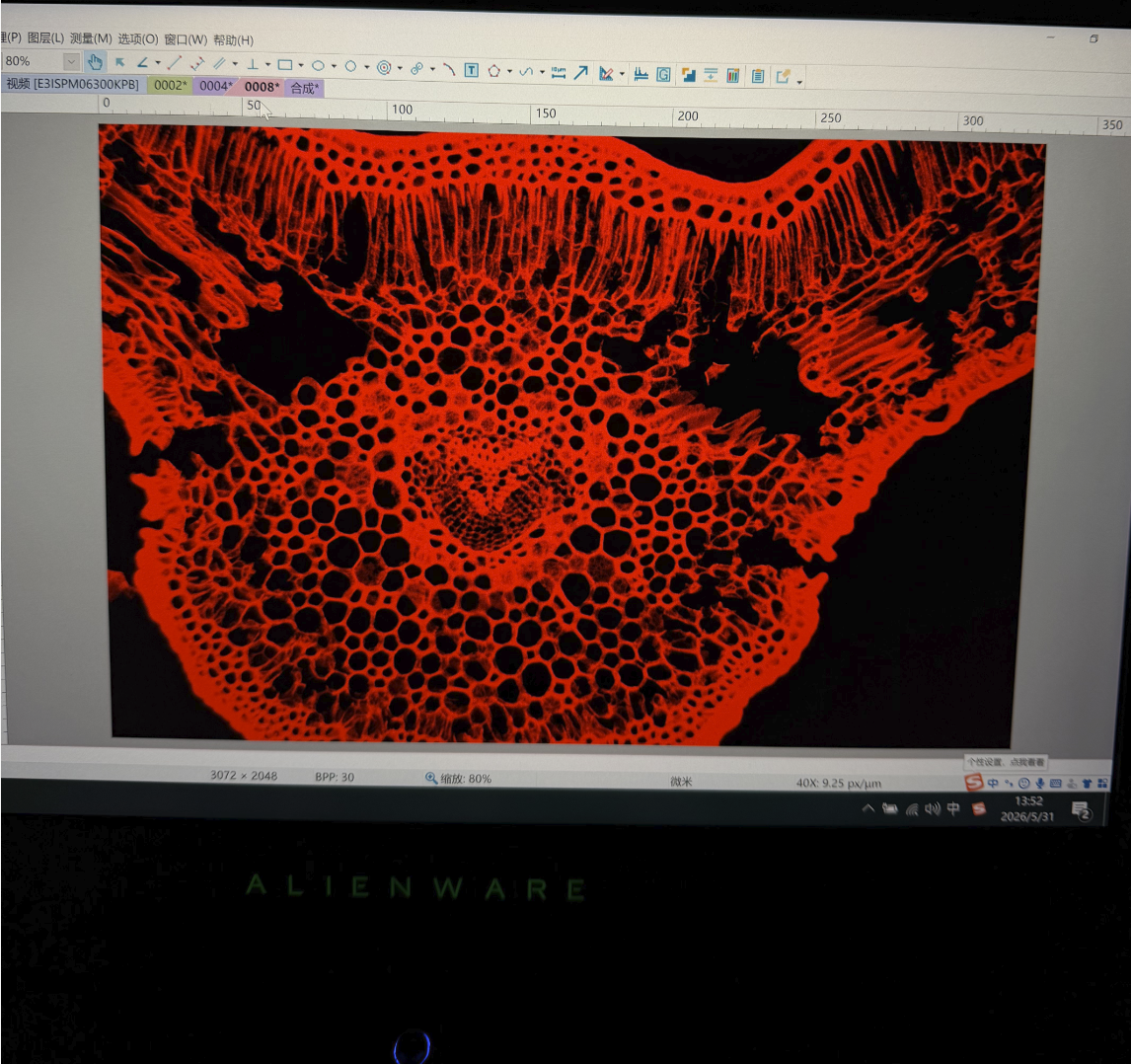Viewport: 1131px width, 1064px height.
Task: Select the arc measurement tool
Action: (x=449, y=69)
